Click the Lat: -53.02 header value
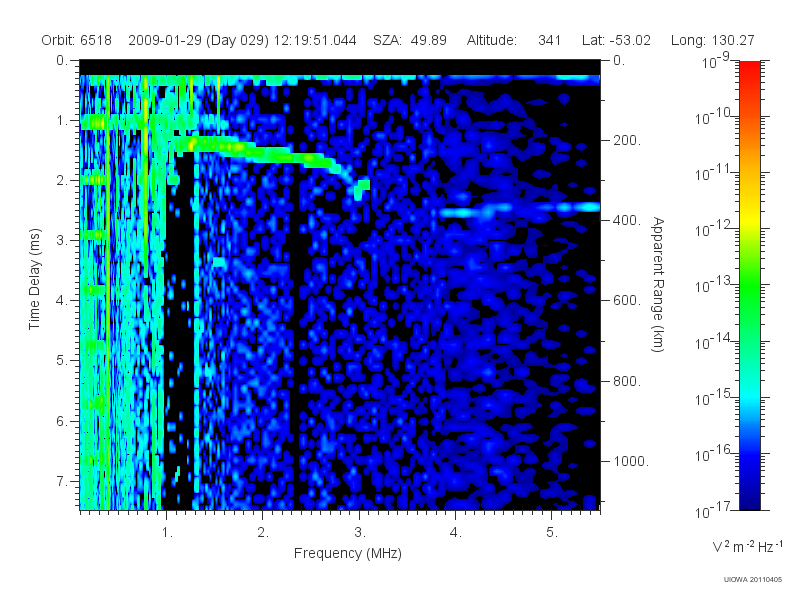Image resolution: width=800 pixels, height=600 pixels. (x=616, y=40)
